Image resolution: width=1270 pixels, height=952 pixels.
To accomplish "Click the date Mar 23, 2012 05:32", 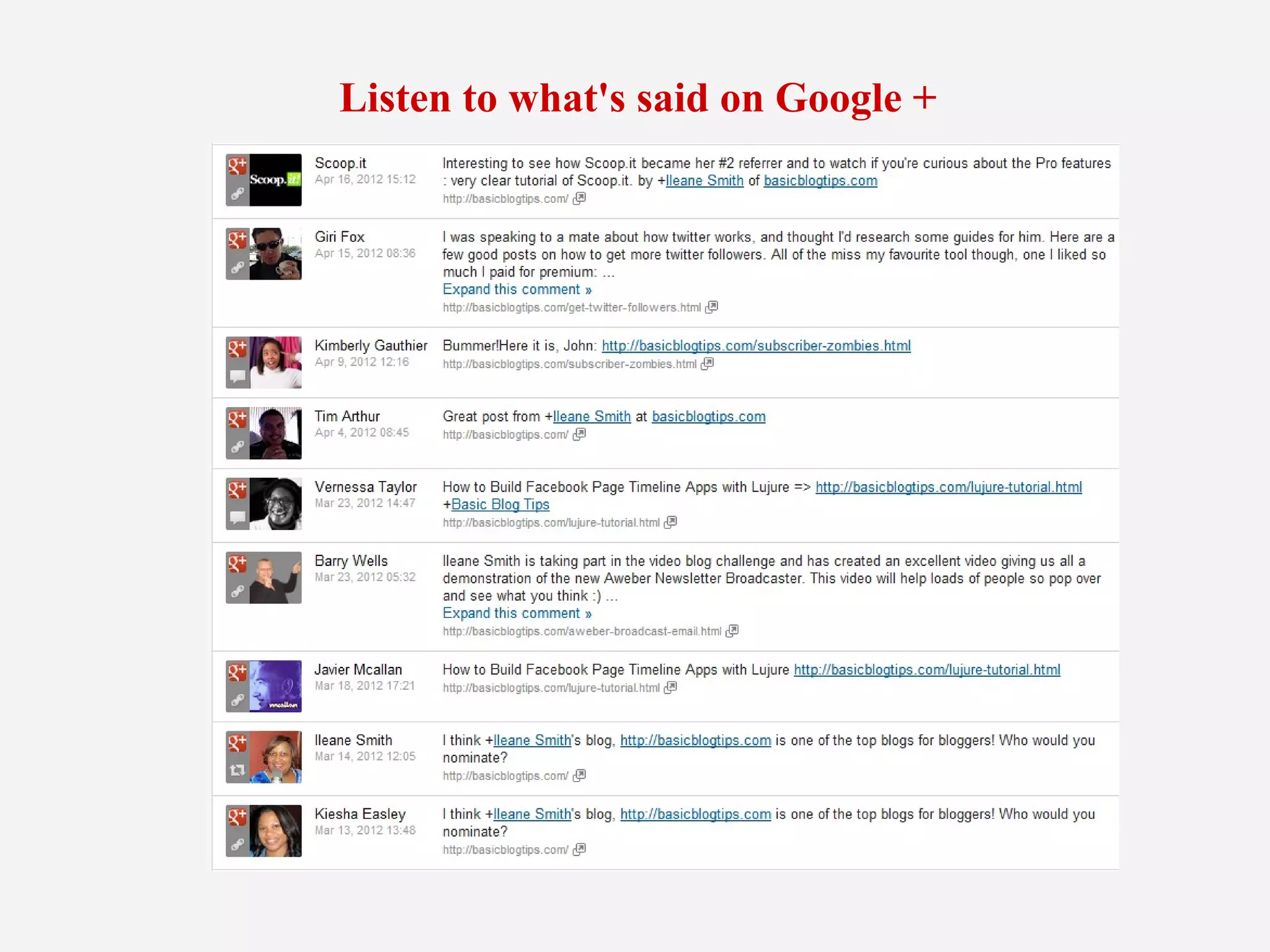I will point(365,577).
